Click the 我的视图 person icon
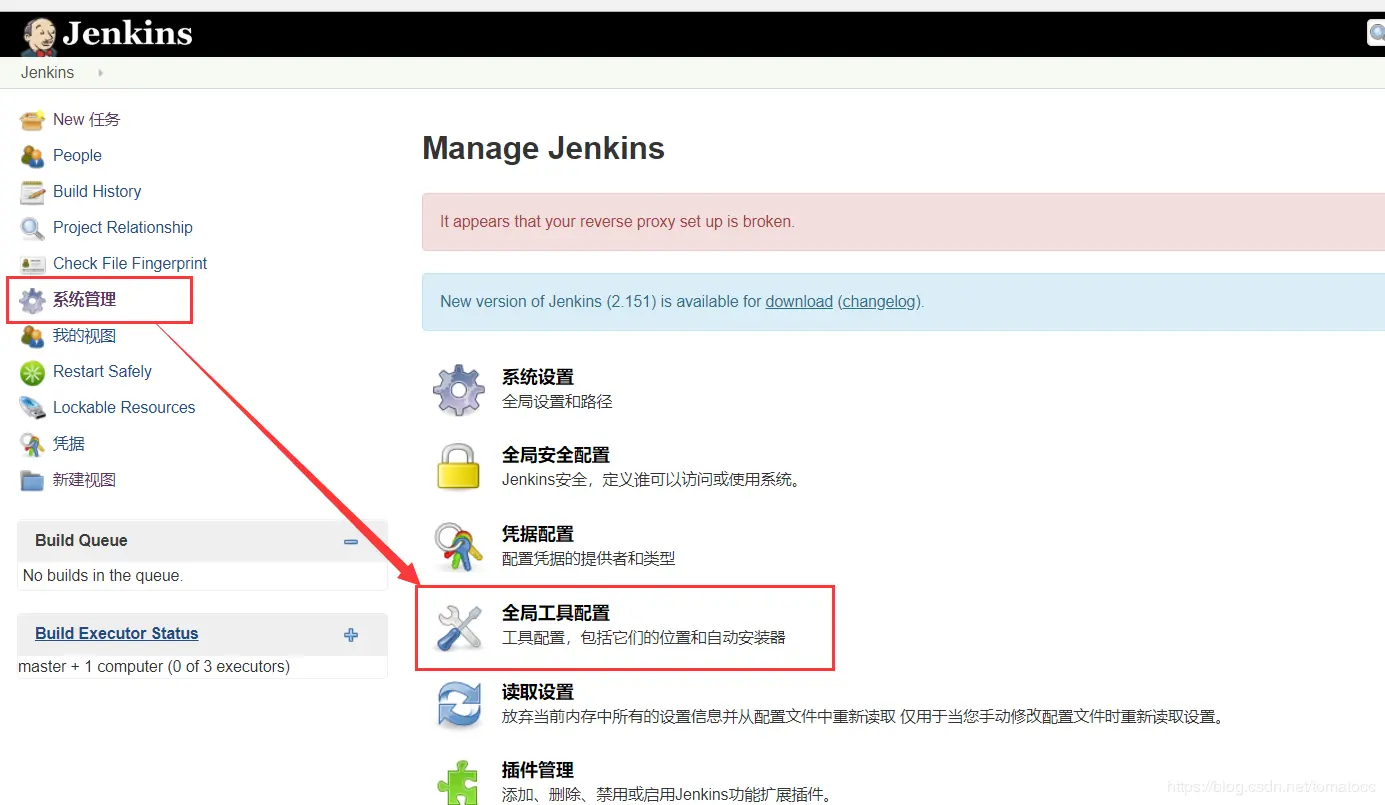1385x805 pixels. [33, 336]
